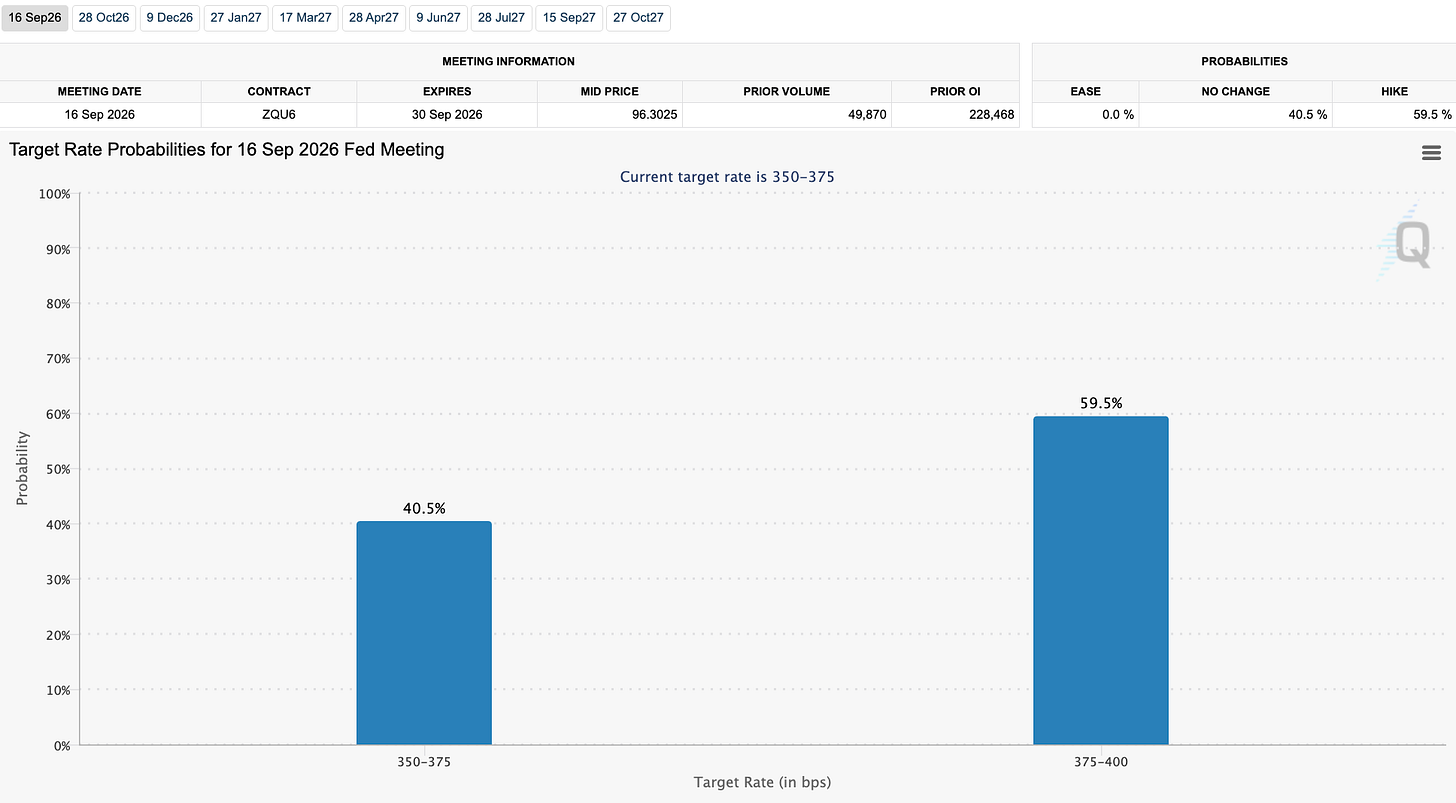Click the NO CHANGE column header
Viewport: 1456px width, 803px height.
1236,91
